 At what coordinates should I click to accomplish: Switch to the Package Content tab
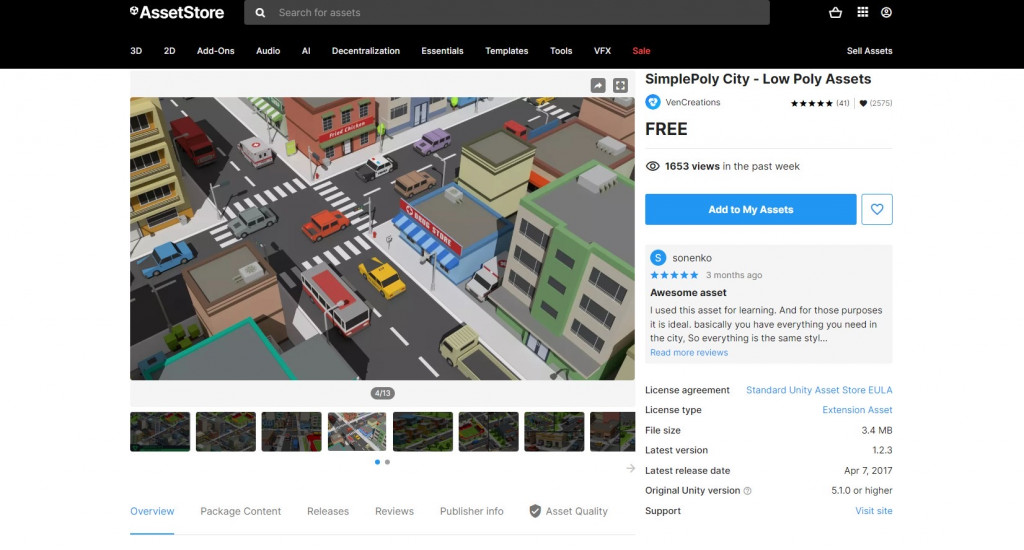240,511
